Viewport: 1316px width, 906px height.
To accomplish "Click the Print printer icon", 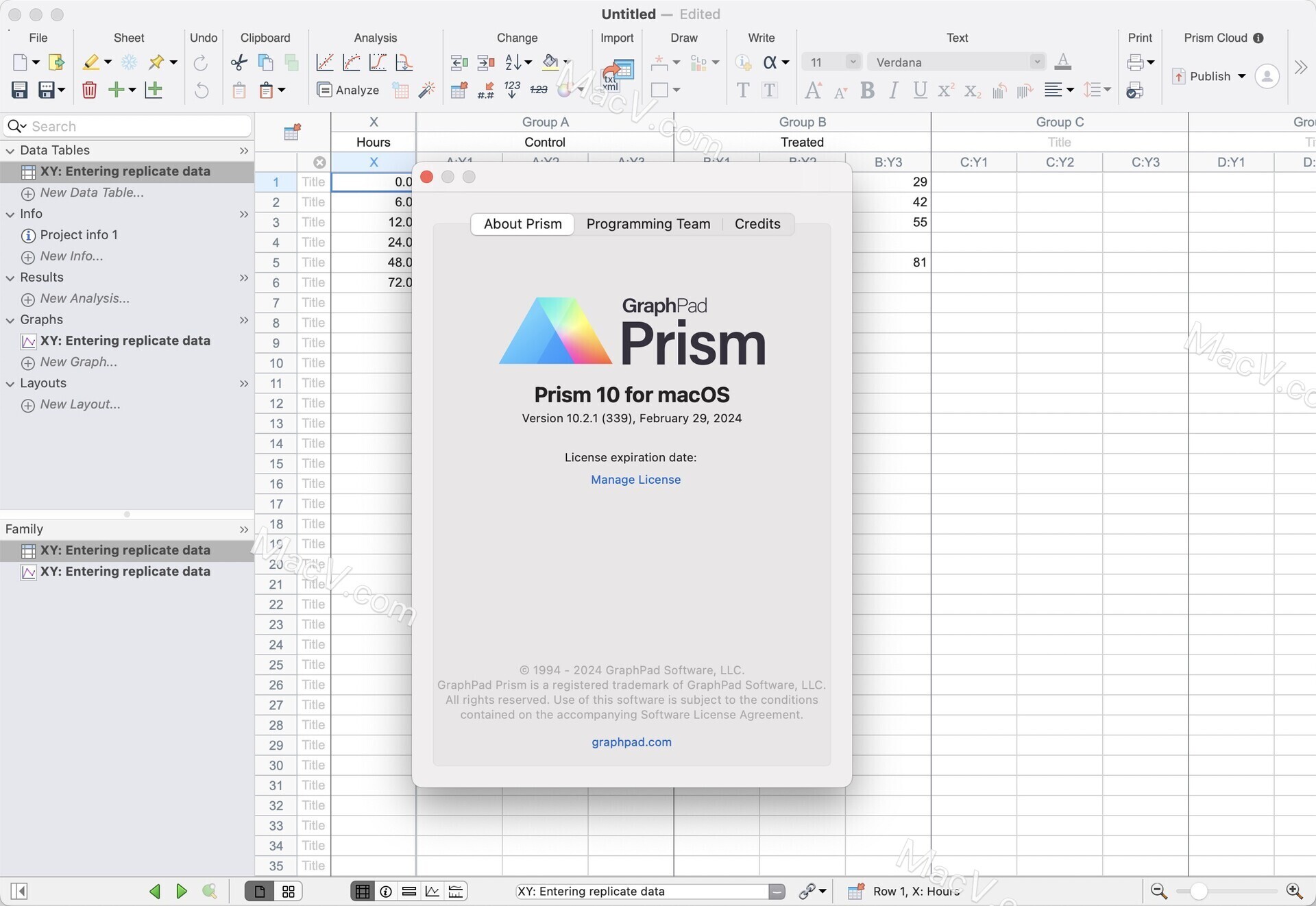I will click(1135, 62).
